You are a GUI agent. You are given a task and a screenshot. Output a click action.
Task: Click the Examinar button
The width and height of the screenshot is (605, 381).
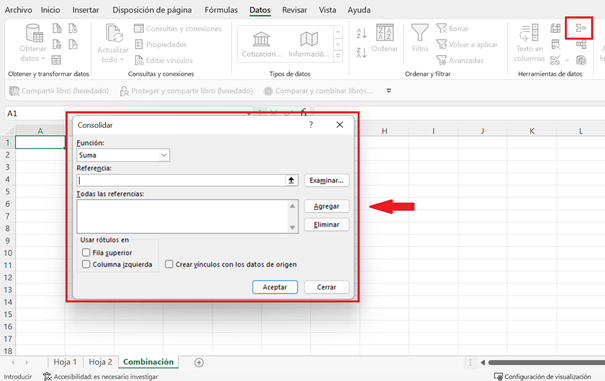point(326,180)
